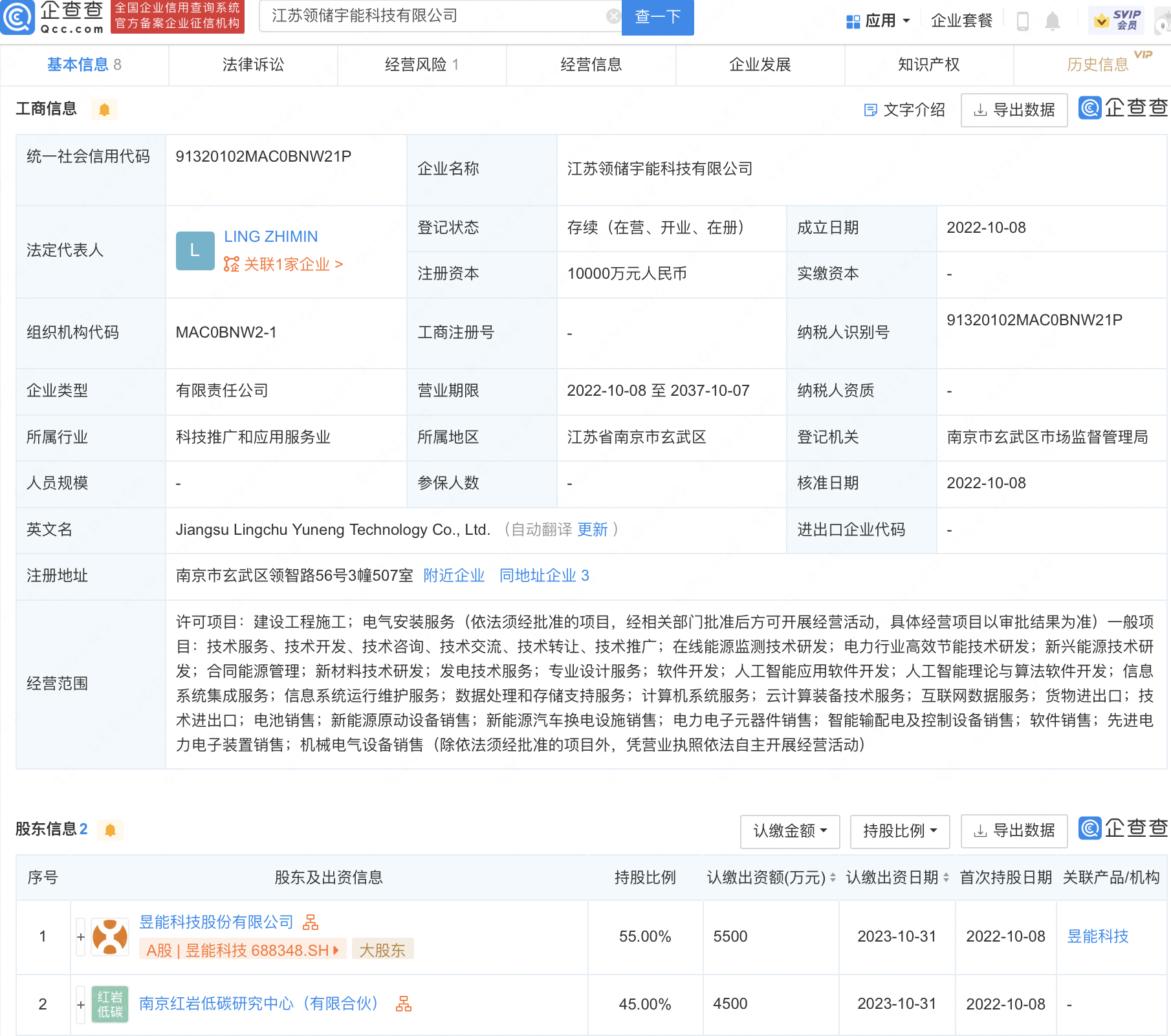Screen dimensions: 1171x1036
Task: Open the 持股比例 filter dropdown
Action: pos(900,831)
